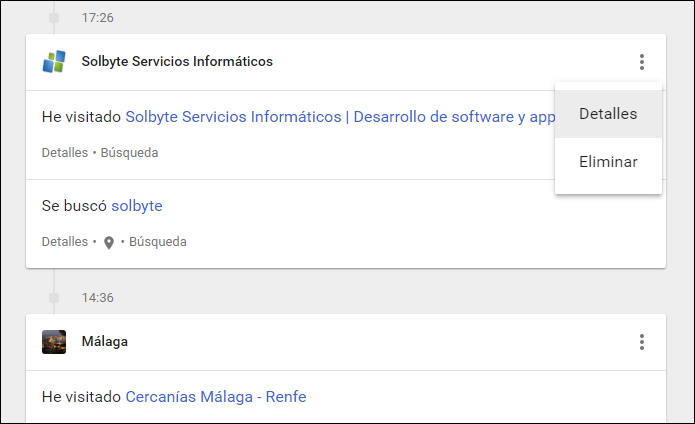695x424 pixels.
Task: Click the Málaga card thumbnail image
Action: [x=54, y=342]
